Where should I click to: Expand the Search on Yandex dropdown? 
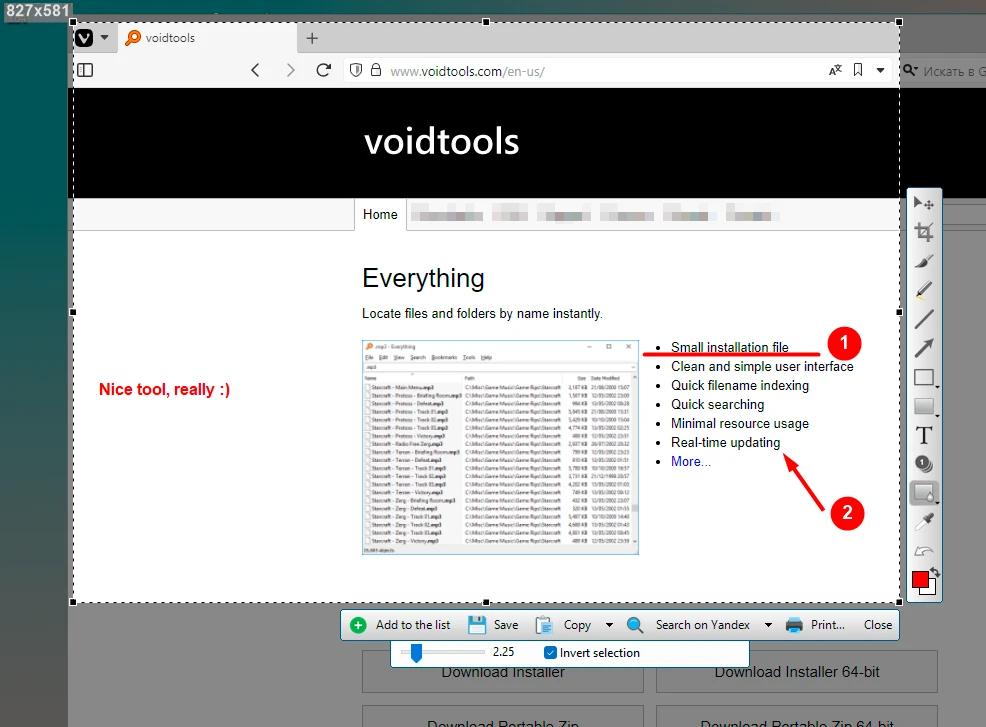pos(768,625)
